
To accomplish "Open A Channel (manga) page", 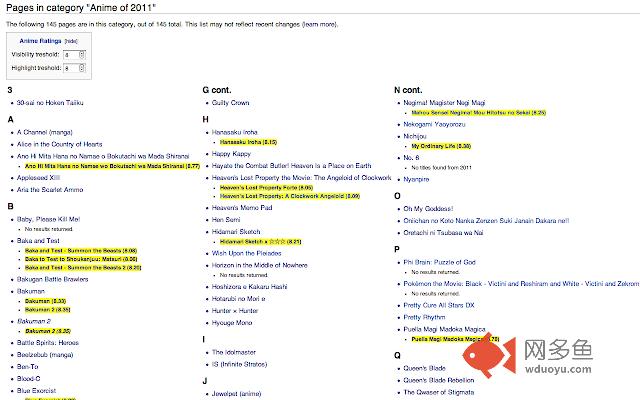I will pyautogui.click(x=44, y=132).
